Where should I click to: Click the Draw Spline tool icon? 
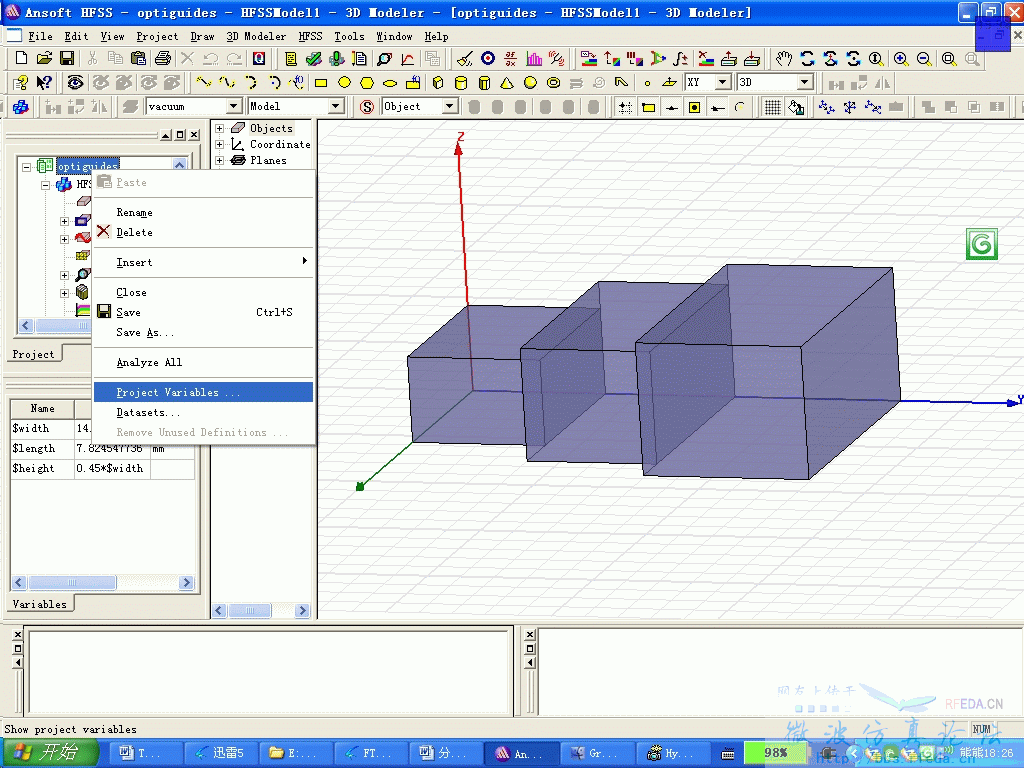pyautogui.click(x=227, y=83)
